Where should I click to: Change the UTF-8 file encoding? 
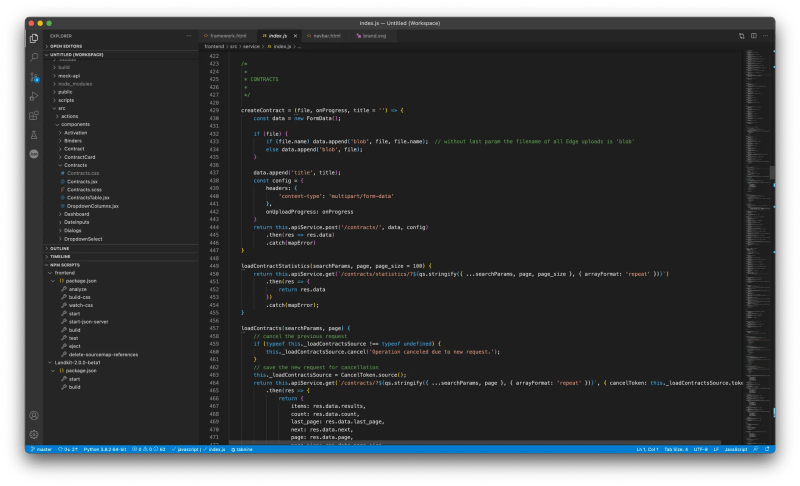pos(701,449)
